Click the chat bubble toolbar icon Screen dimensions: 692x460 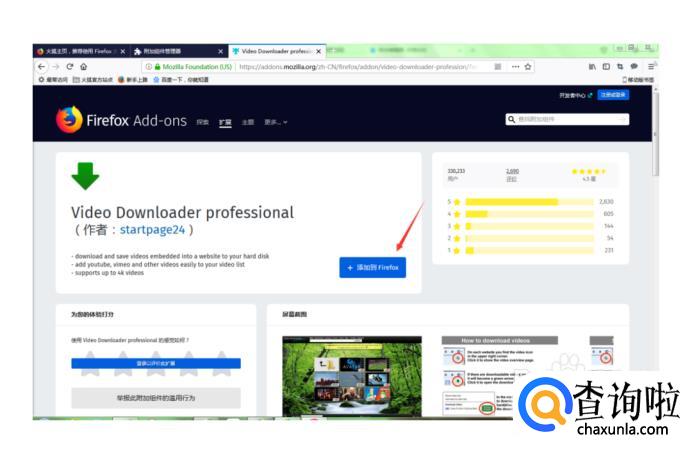[634, 67]
